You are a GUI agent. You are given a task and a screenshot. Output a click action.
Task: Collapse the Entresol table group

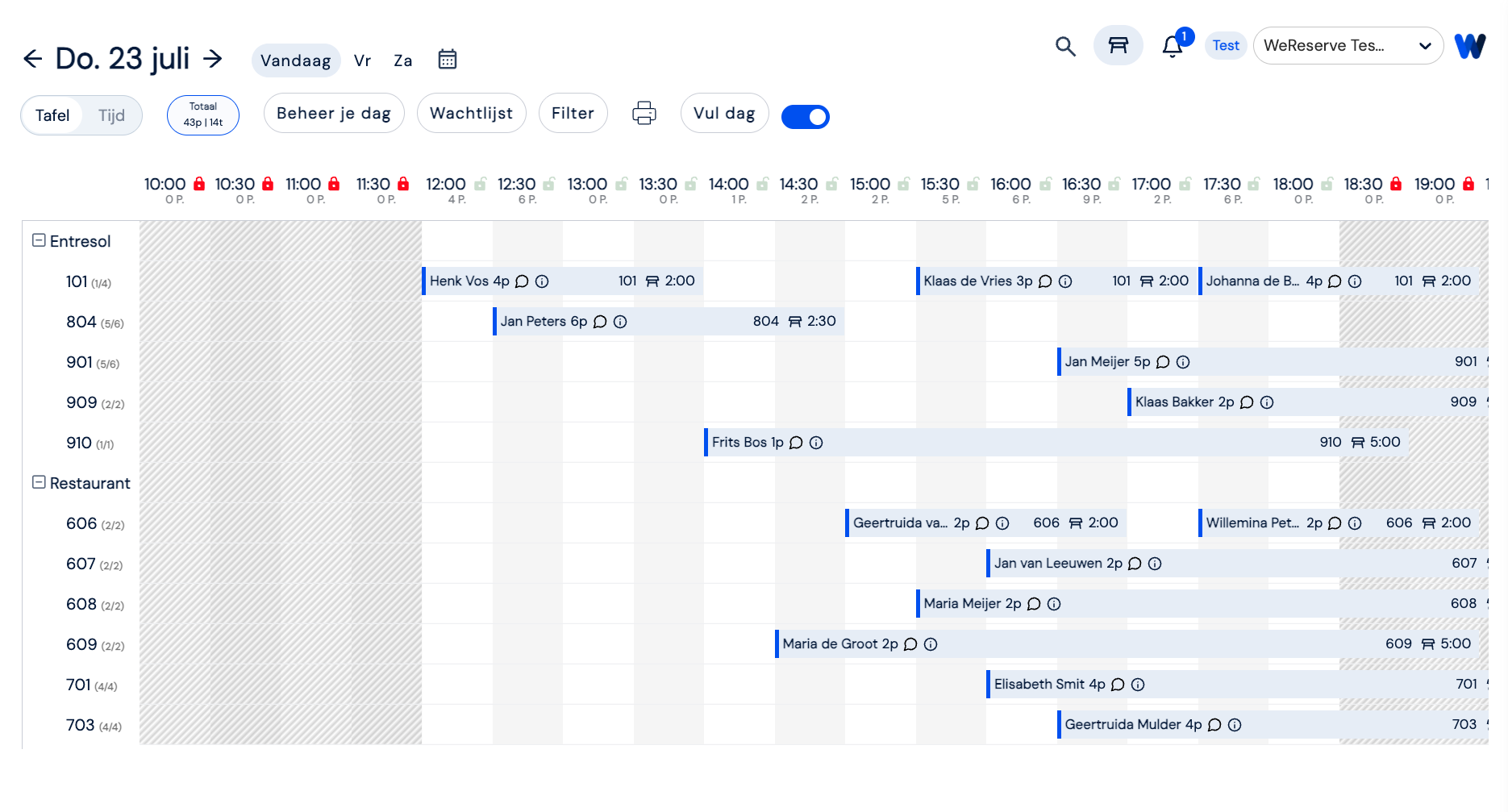click(39, 240)
